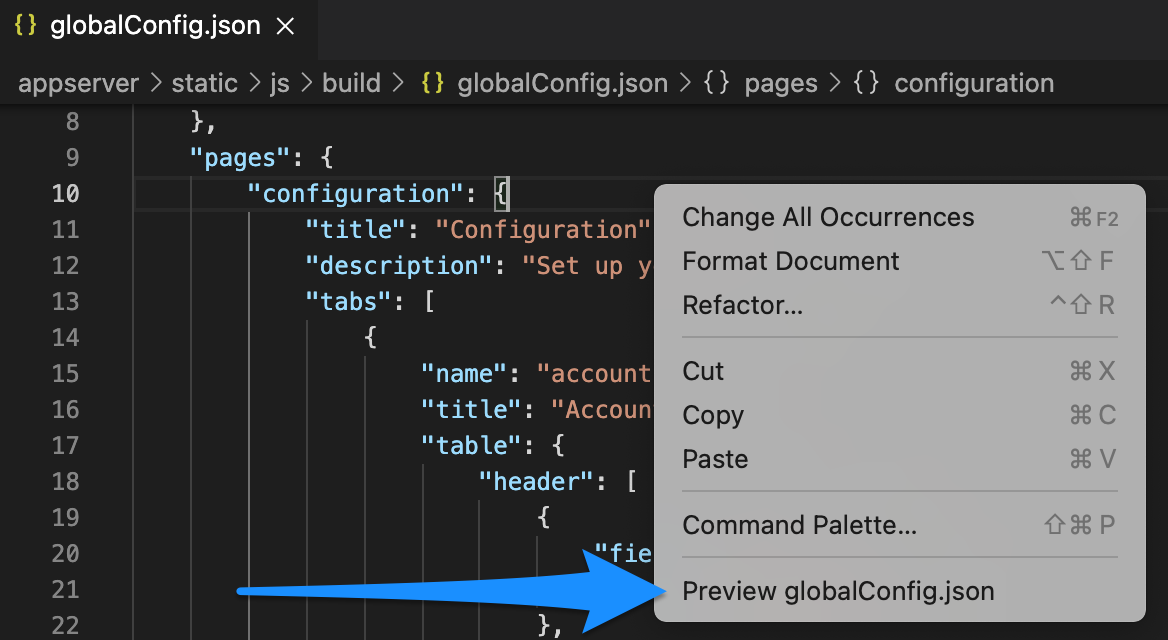Click the pages breadcrumb symbol
The image size is (1168, 640).
pos(781,84)
